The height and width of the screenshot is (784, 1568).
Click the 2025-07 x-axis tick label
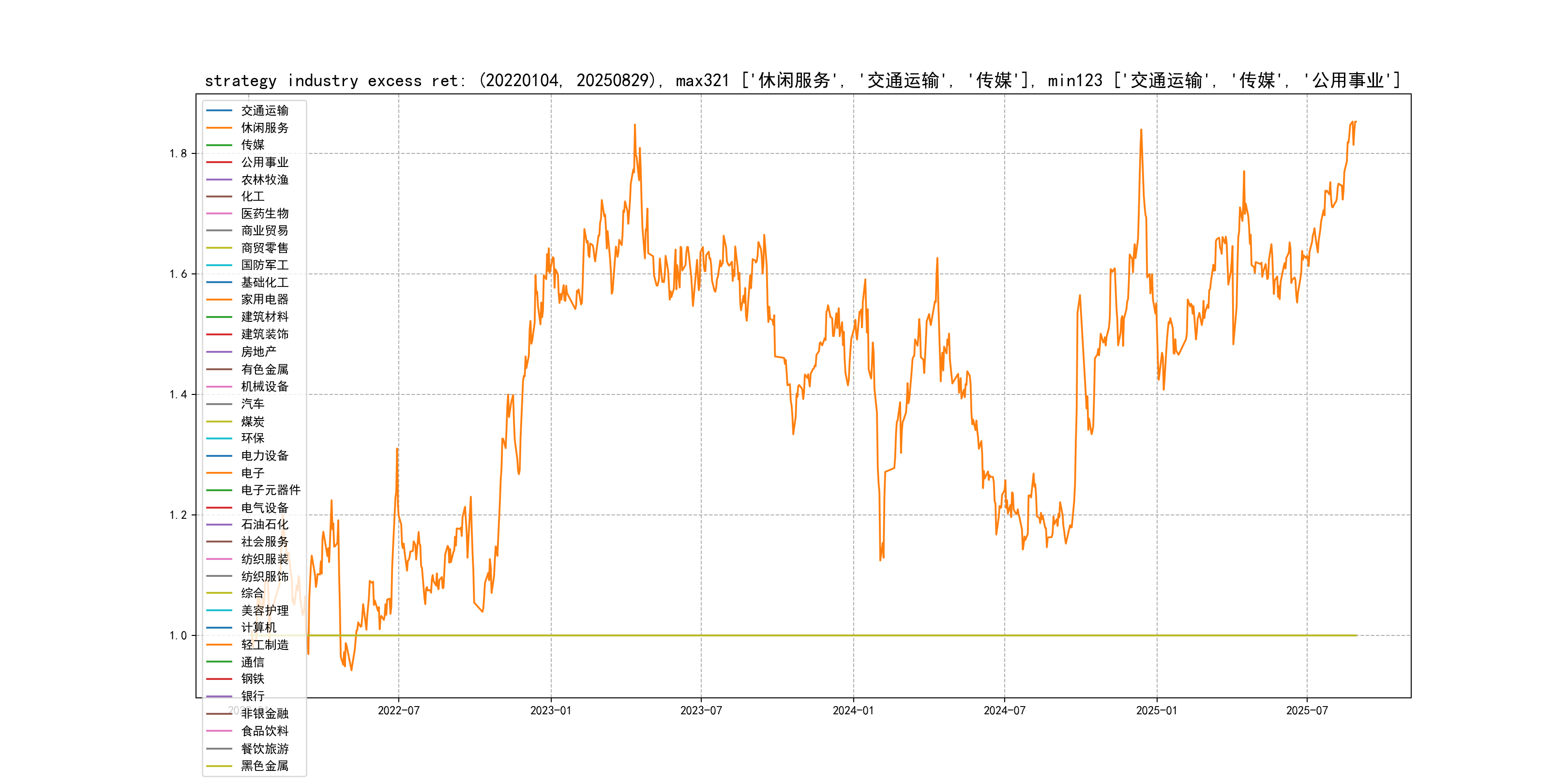pos(1306,711)
